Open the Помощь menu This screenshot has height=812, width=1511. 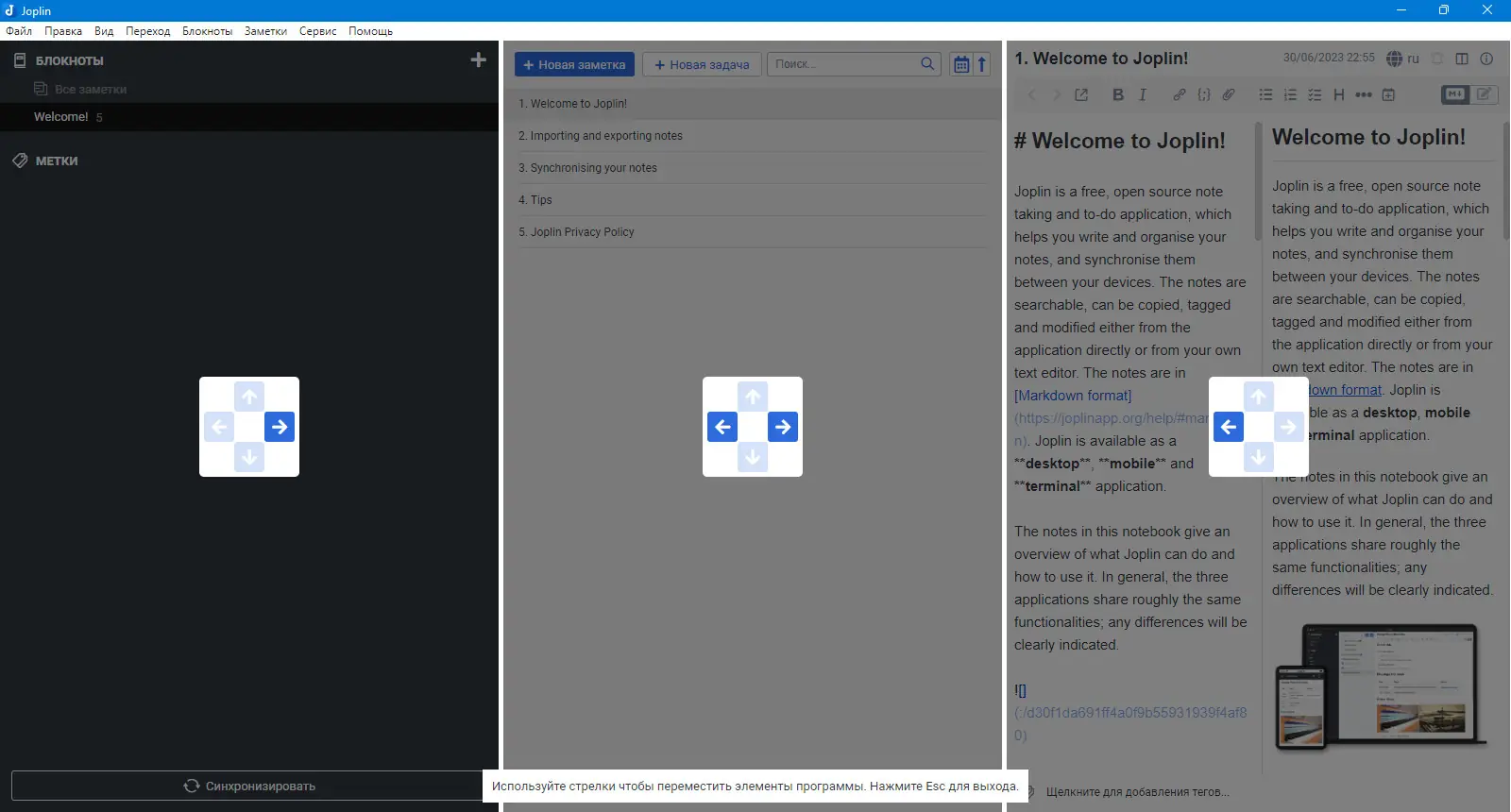pos(370,31)
